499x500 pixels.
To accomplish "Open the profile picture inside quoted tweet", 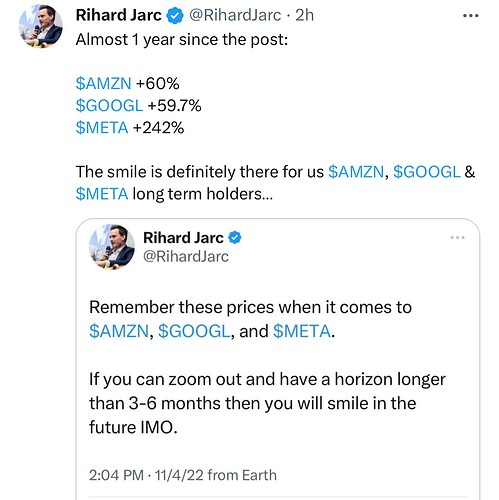I will pyautogui.click(x=112, y=247).
